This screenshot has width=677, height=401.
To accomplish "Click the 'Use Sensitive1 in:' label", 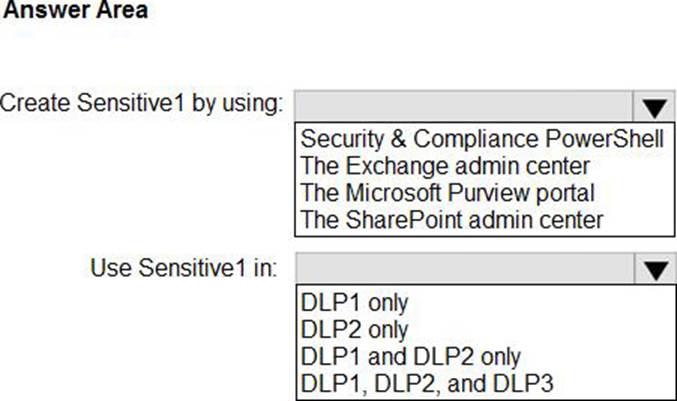I will tap(185, 267).
